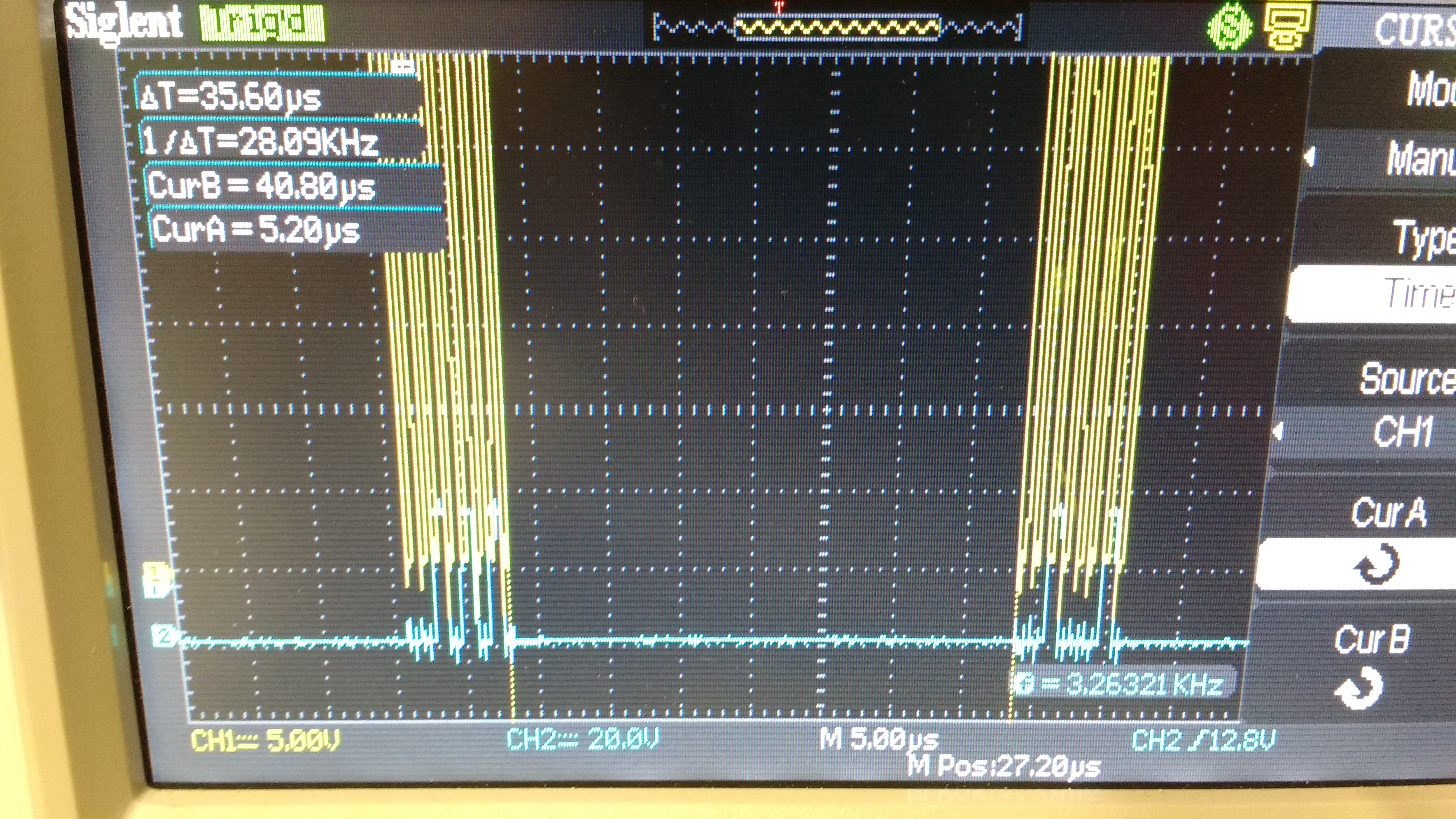Click the red trigger position T marker
1456x819 pixels.
point(779,7)
